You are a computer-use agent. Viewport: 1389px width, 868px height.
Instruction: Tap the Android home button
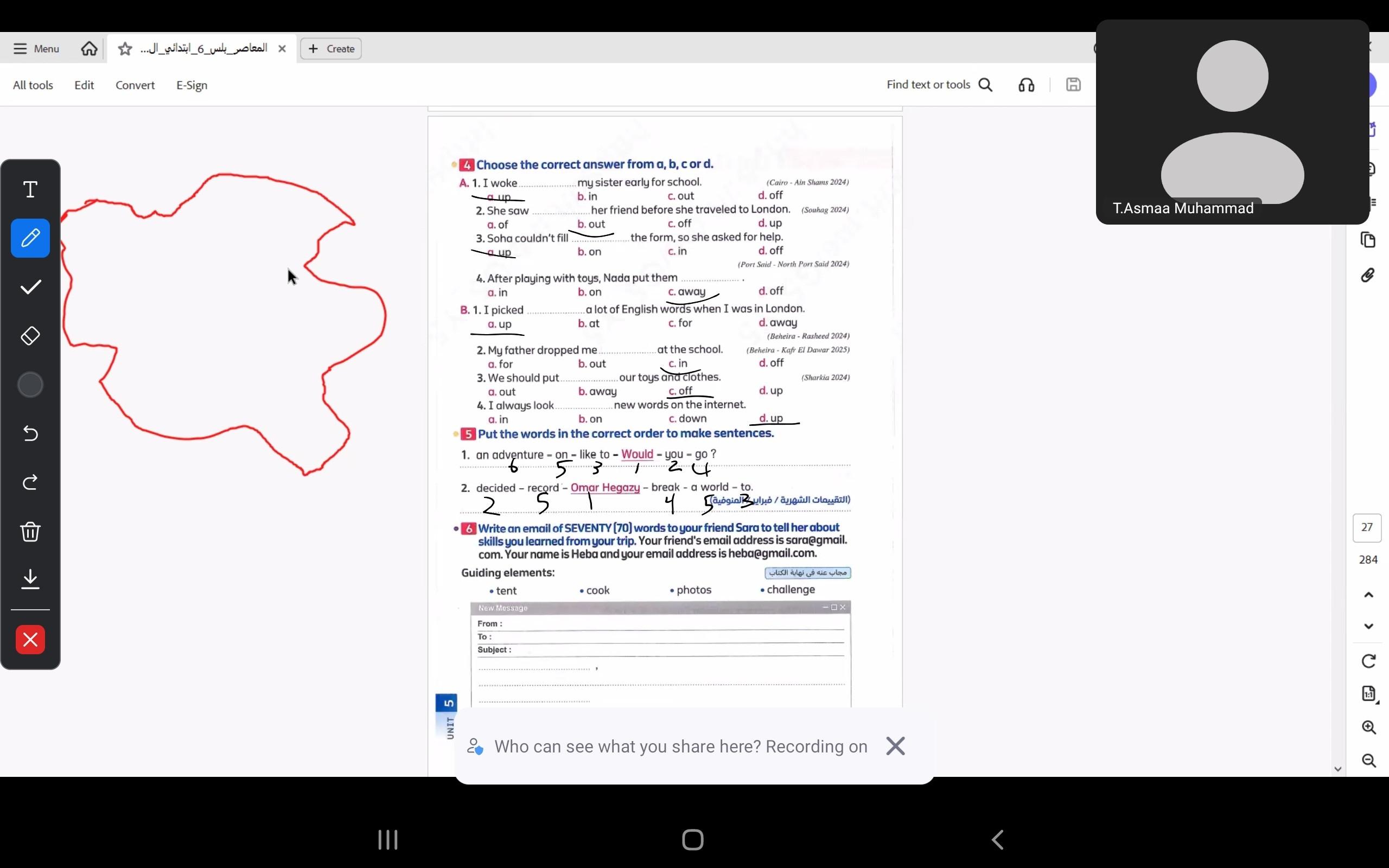tap(693, 840)
